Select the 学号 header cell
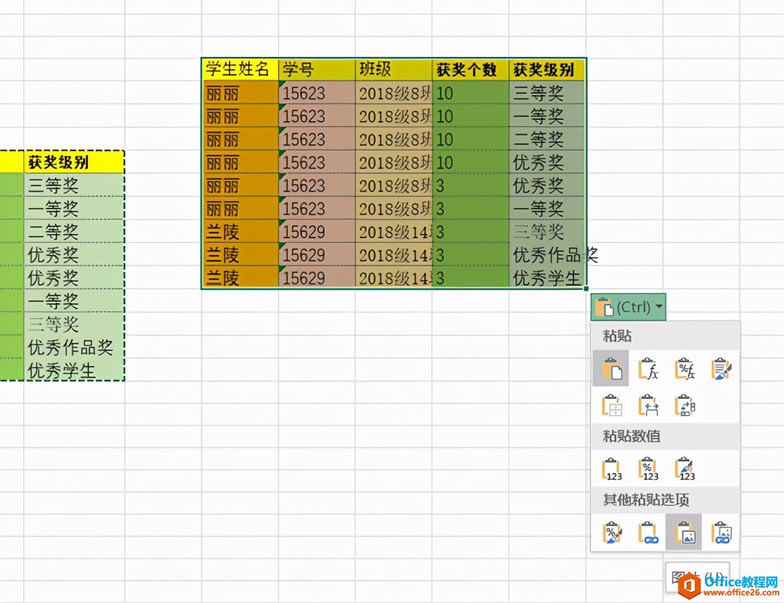 click(x=317, y=69)
